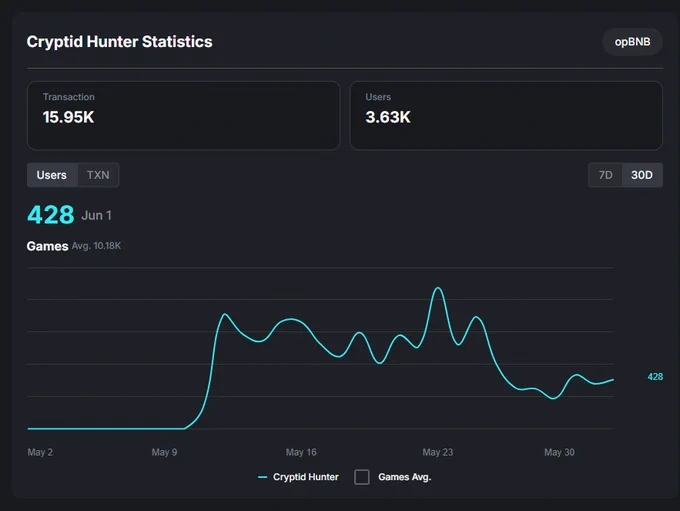This screenshot has height=511, width=680.
Task: Click the May 16 axis label
Action: pyautogui.click(x=301, y=452)
